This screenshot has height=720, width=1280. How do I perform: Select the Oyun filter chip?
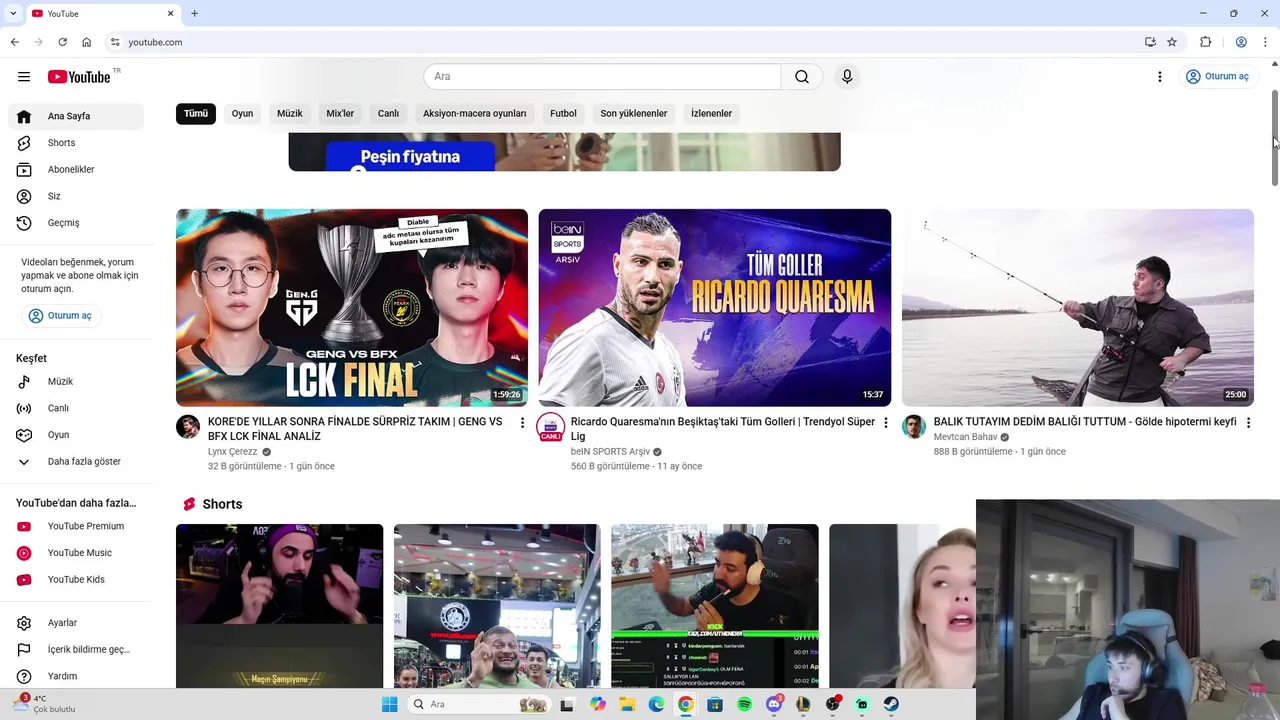242,114
